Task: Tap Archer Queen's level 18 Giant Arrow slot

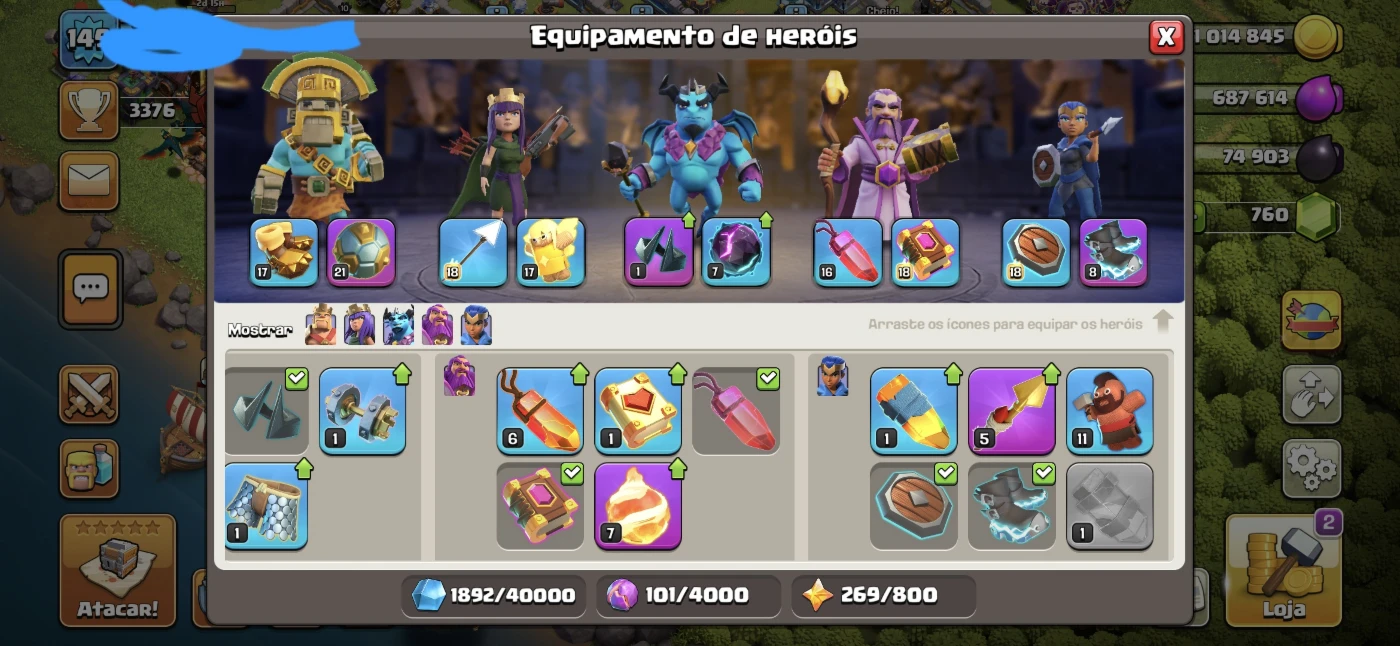Action: click(473, 252)
